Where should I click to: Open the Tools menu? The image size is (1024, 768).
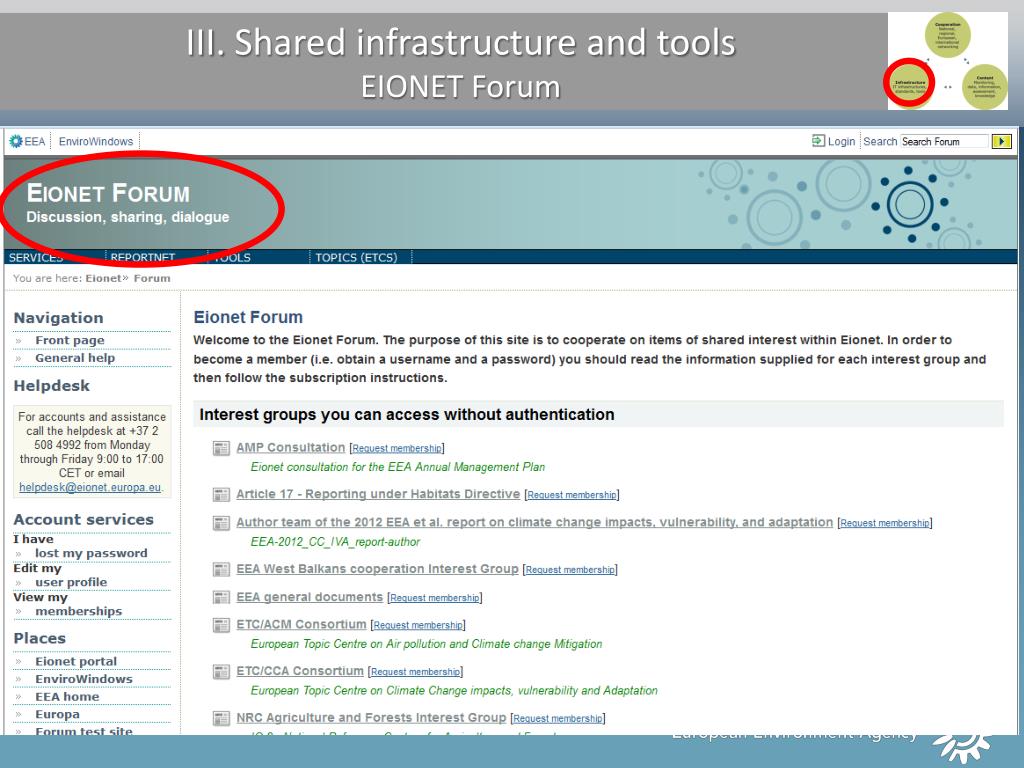[x=232, y=257]
